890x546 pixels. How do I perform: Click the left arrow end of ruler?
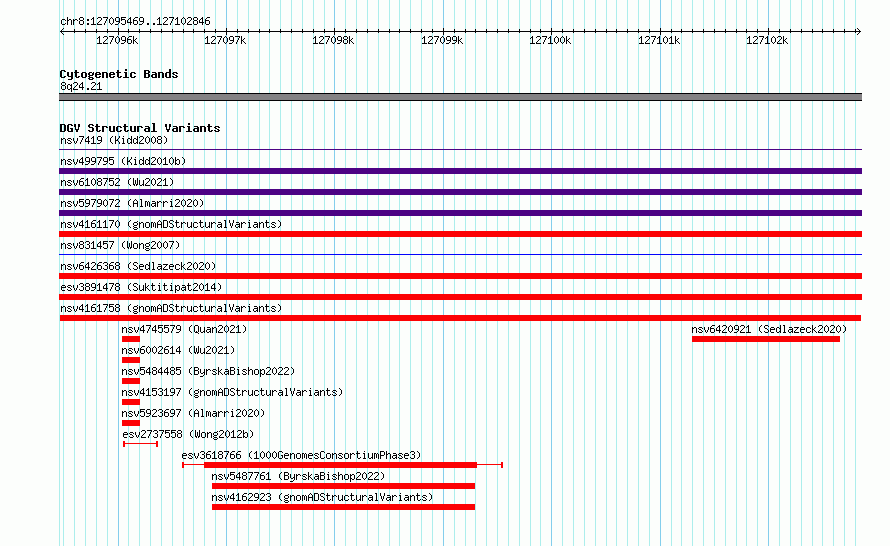pos(62,31)
